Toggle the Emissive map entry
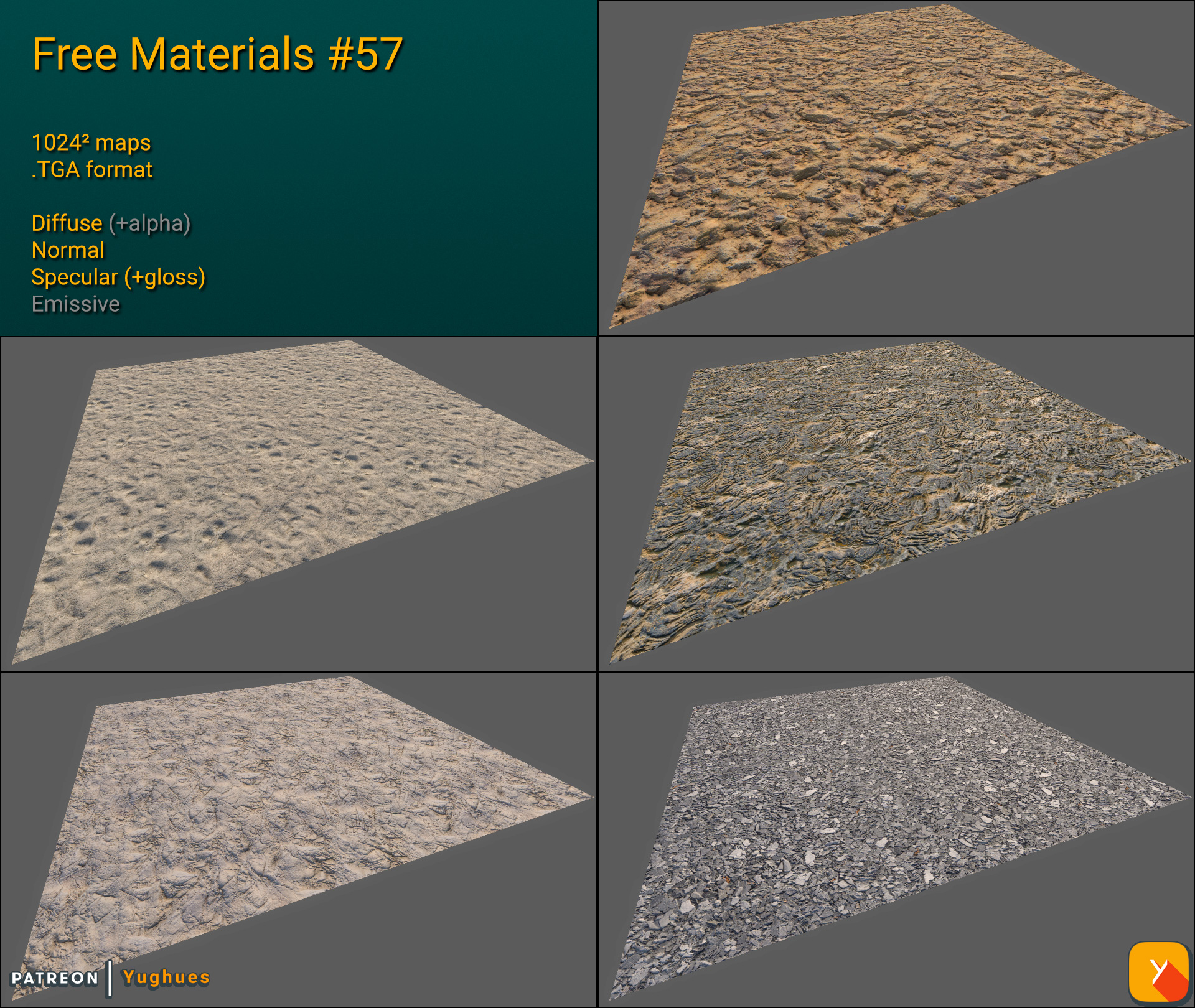This screenshot has width=1195, height=1008. point(75,305)
